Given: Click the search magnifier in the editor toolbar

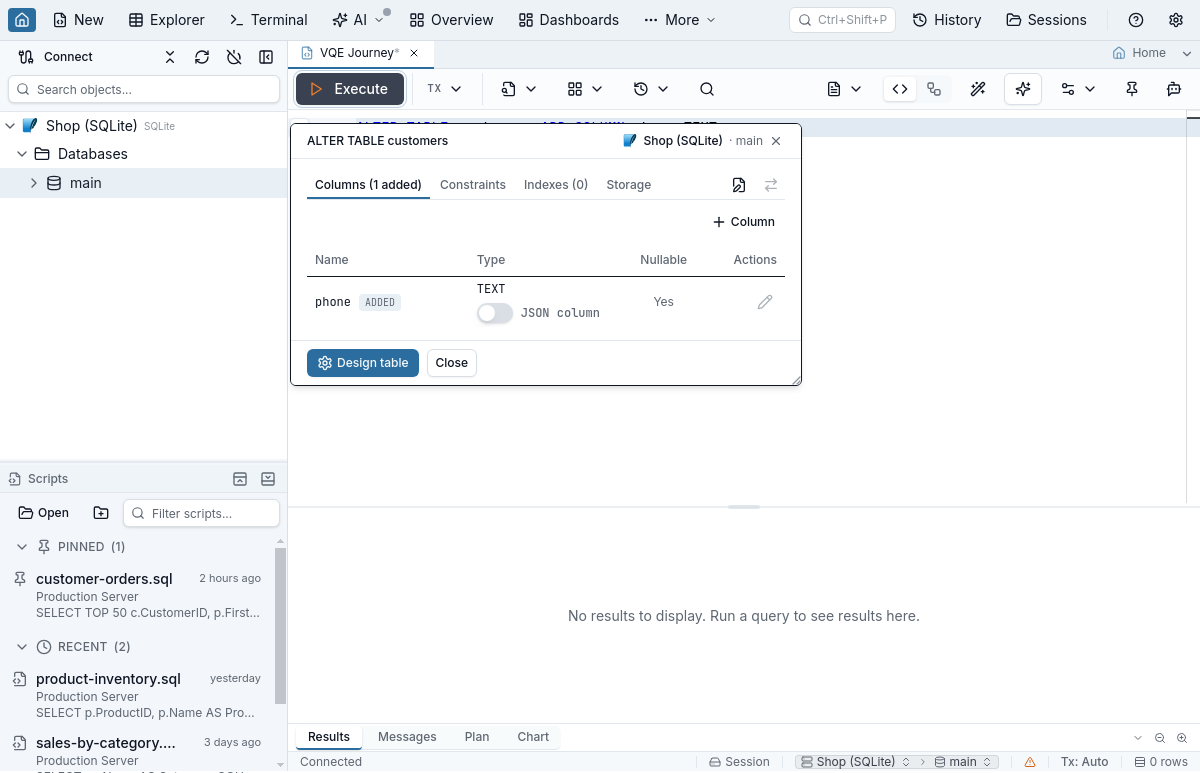Looking at the screenshot, I should pos(707,89).
